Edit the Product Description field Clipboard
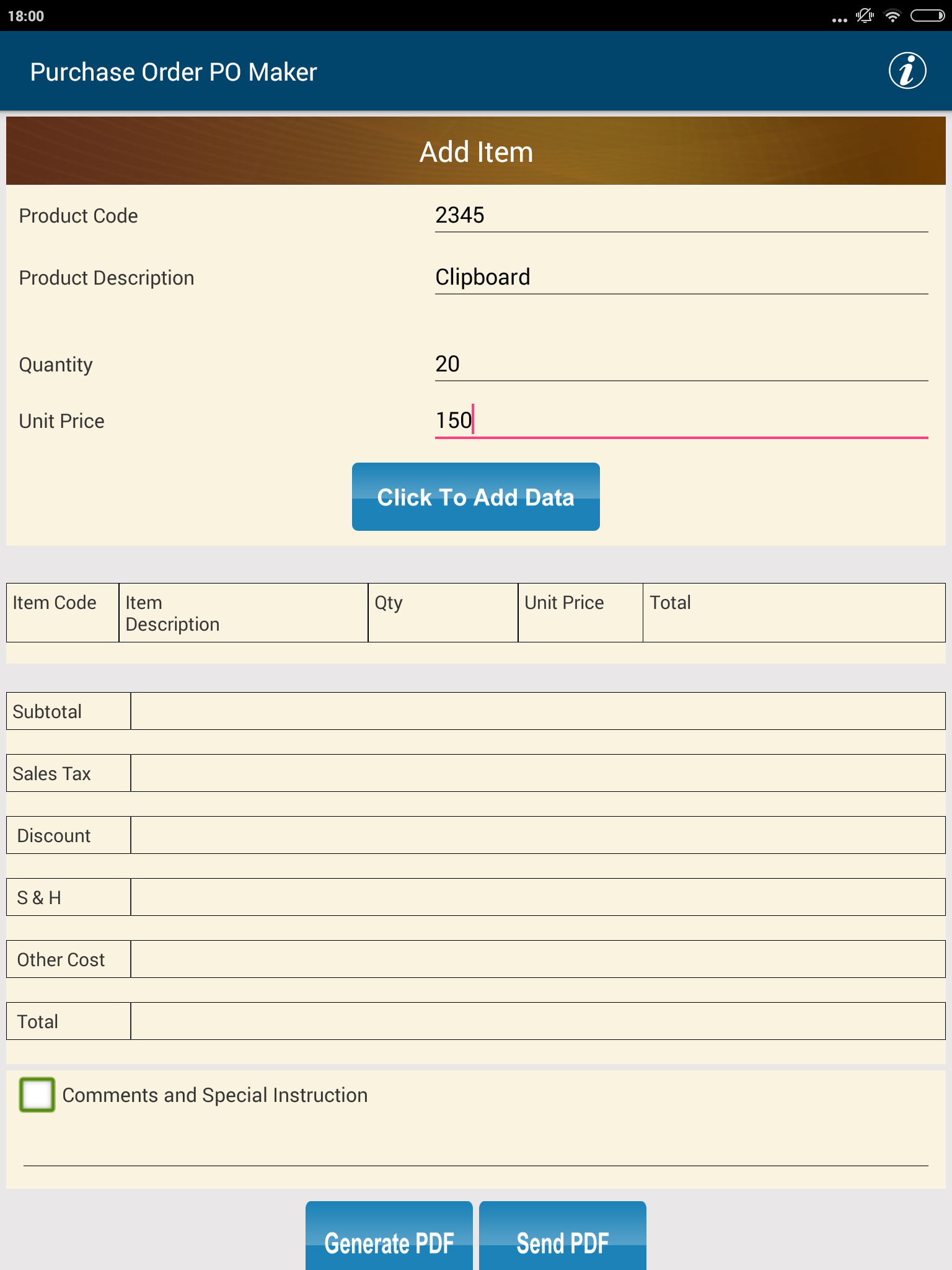 click(682, 277)
